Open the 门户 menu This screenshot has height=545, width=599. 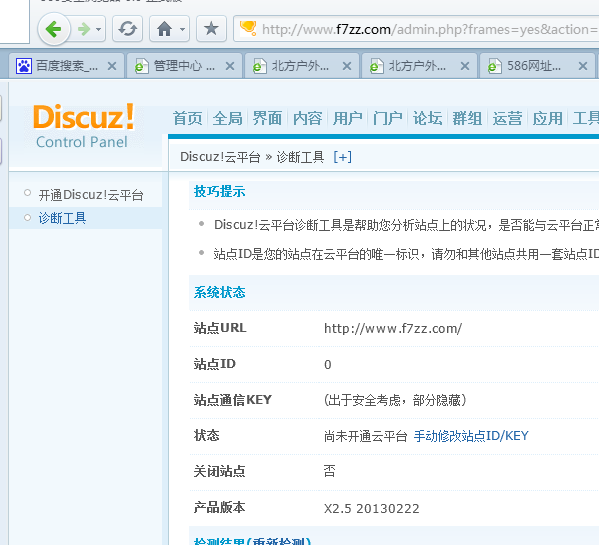[x=388, y=118]
